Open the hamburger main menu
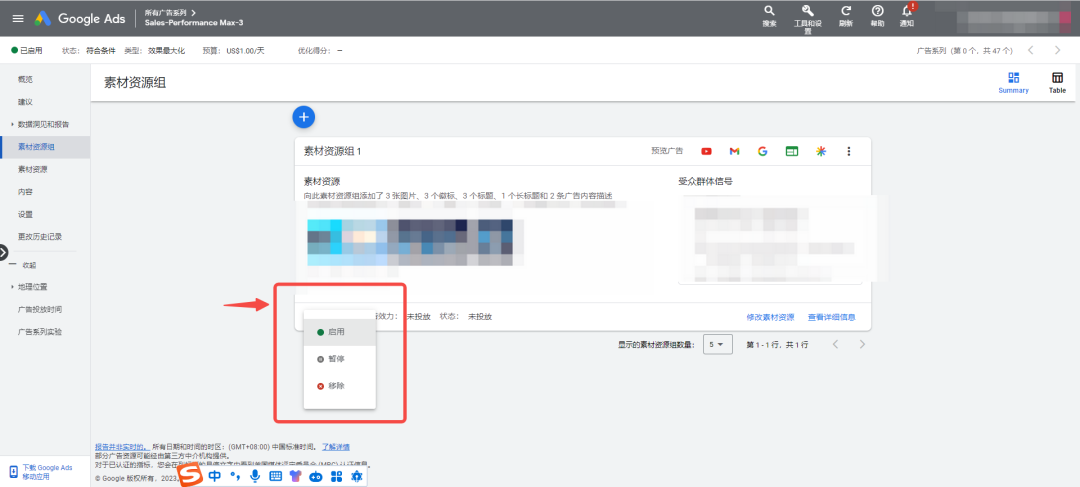This screenshot has height=487, width=1080. (x=18, y=19)
